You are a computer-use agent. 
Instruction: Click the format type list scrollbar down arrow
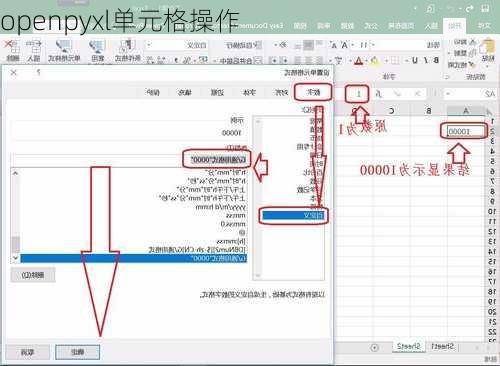[15, 258]
